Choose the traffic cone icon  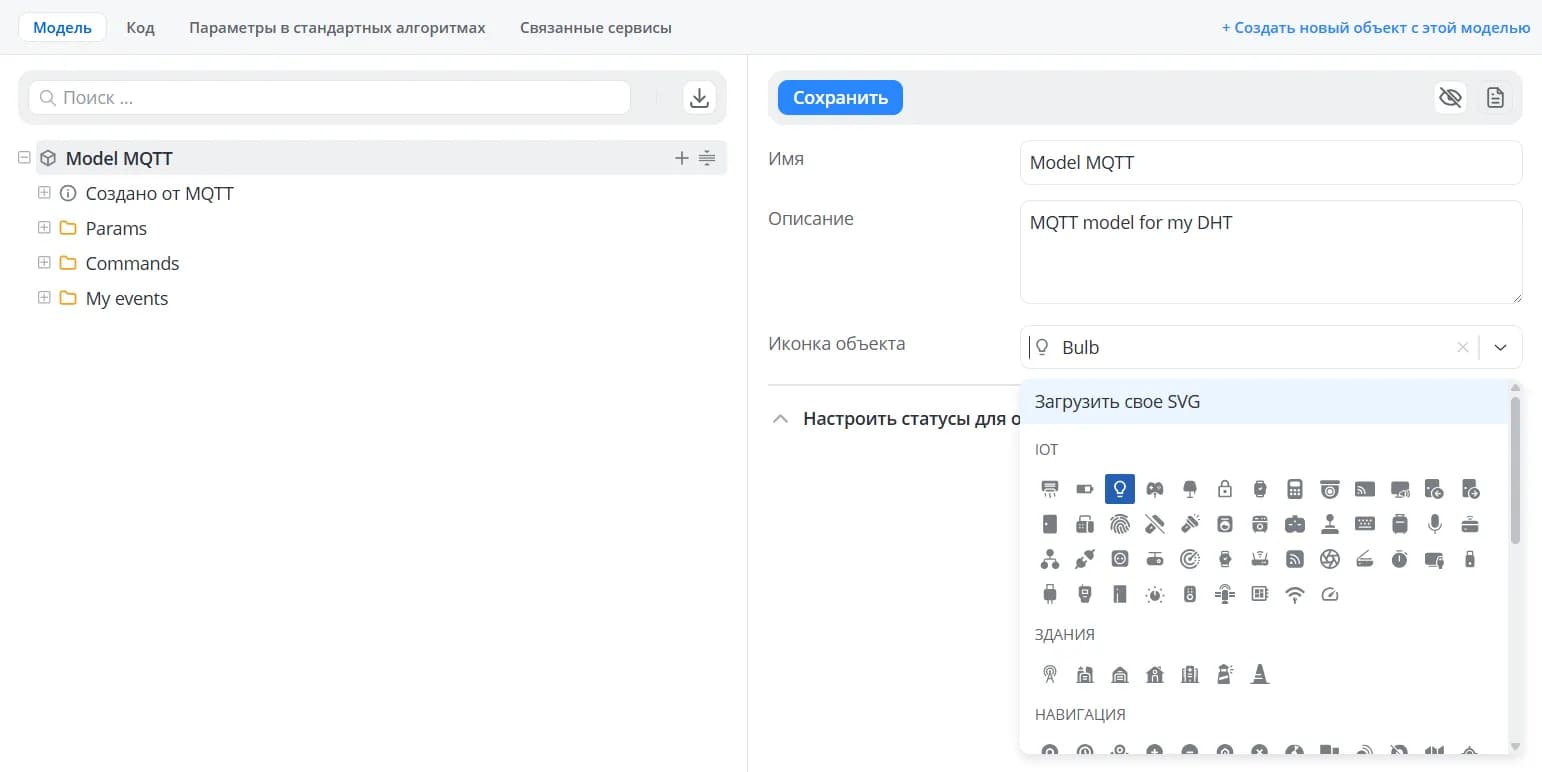[x=1260, y=674]
